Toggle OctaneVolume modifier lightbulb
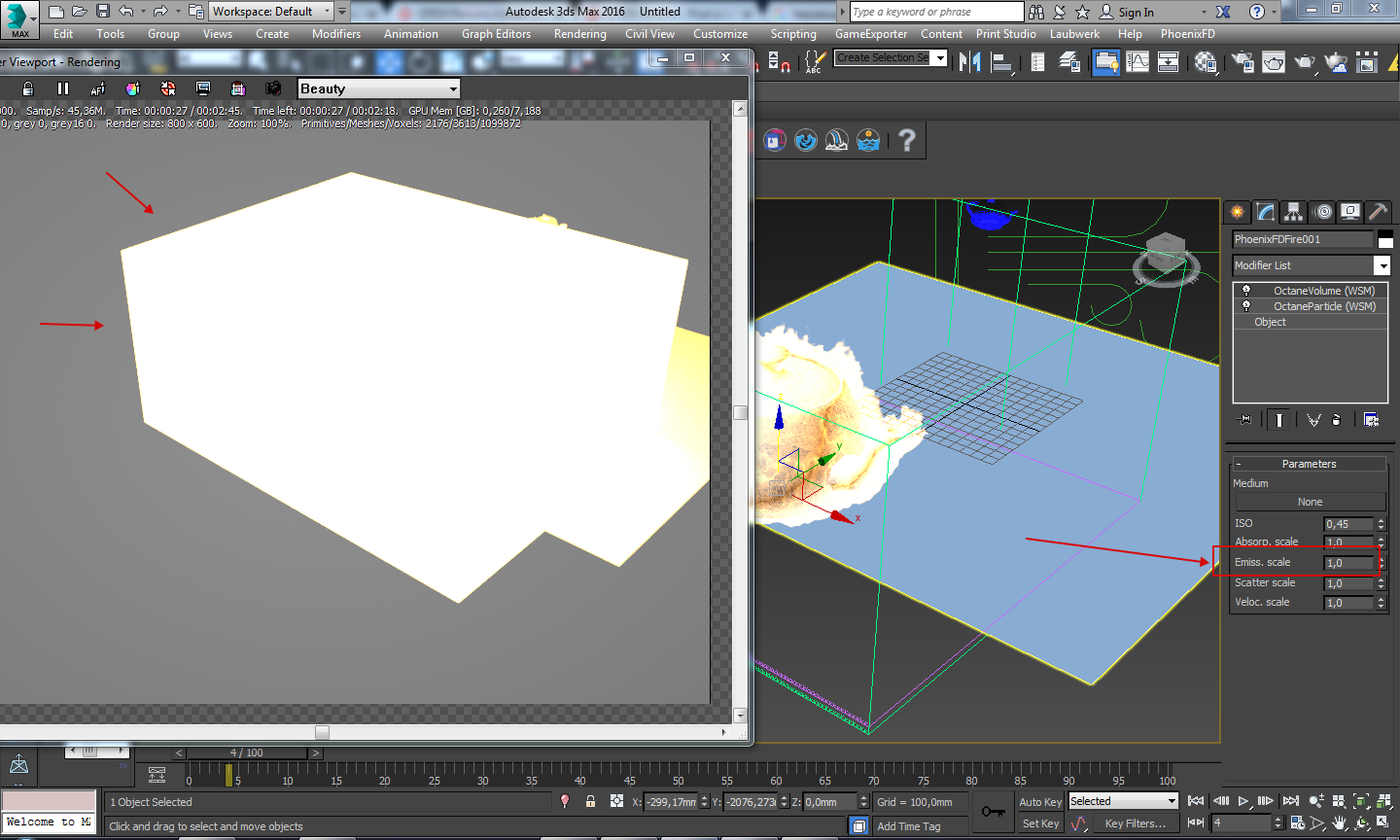Screen dimensions: 1400x840 tap(1246, 291)
